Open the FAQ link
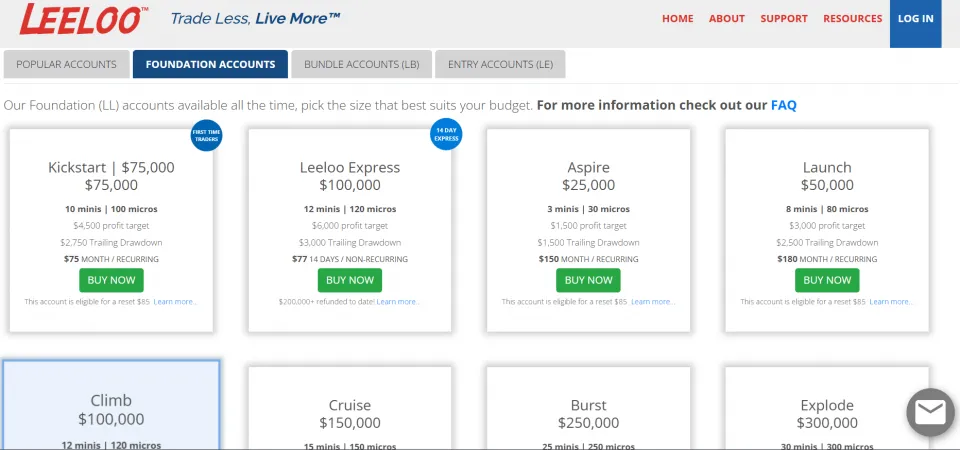The width and height of the screenshot is (960, 450). 783,105
